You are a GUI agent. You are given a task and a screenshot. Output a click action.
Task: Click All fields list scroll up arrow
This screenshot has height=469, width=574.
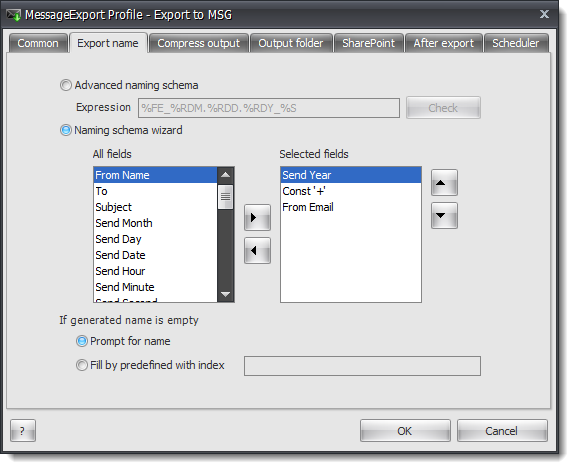click(x=226, y=175)
